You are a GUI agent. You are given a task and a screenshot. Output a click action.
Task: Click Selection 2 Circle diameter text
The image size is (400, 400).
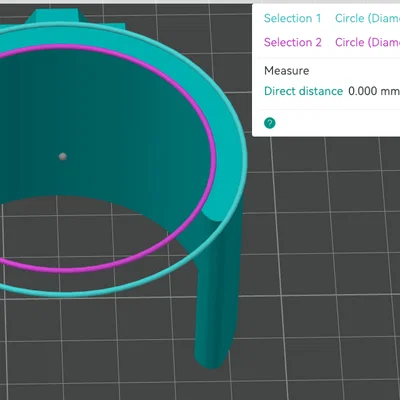click(367, 42)
